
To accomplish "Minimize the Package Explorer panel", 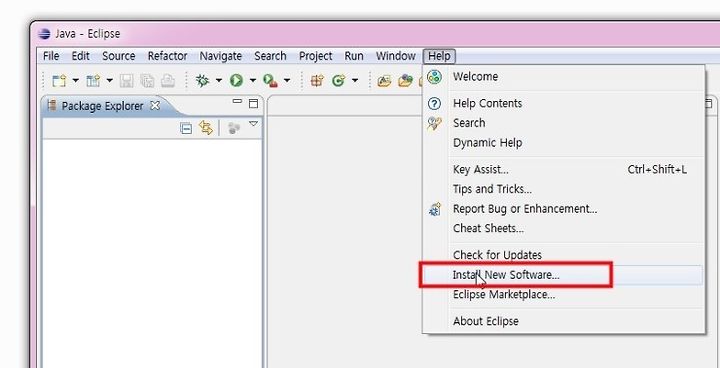I will click(x=237, y=101).
